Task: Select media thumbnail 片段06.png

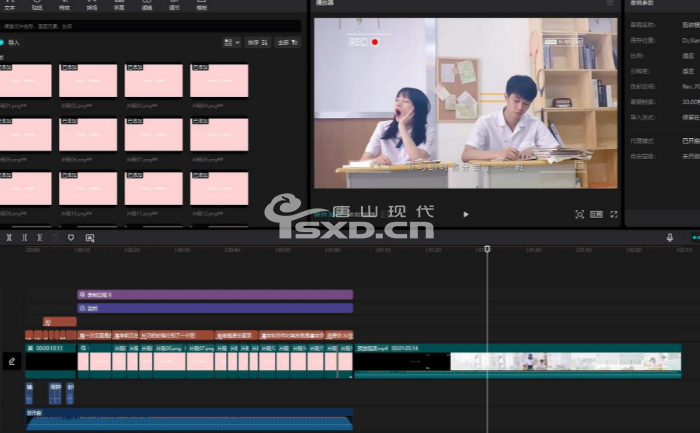Action: tap(88, 134)
